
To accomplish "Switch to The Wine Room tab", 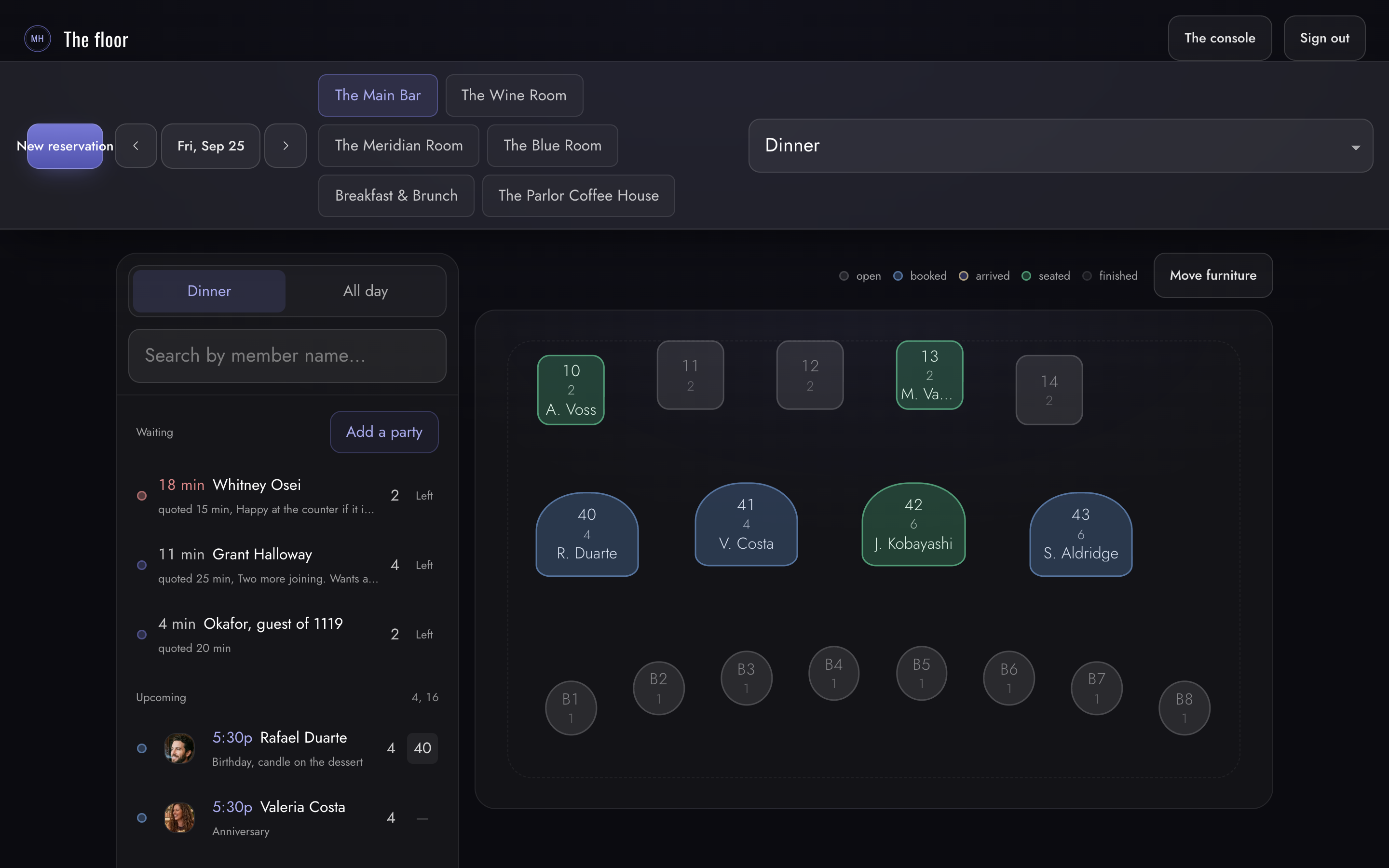I will [x=514, y=95].
